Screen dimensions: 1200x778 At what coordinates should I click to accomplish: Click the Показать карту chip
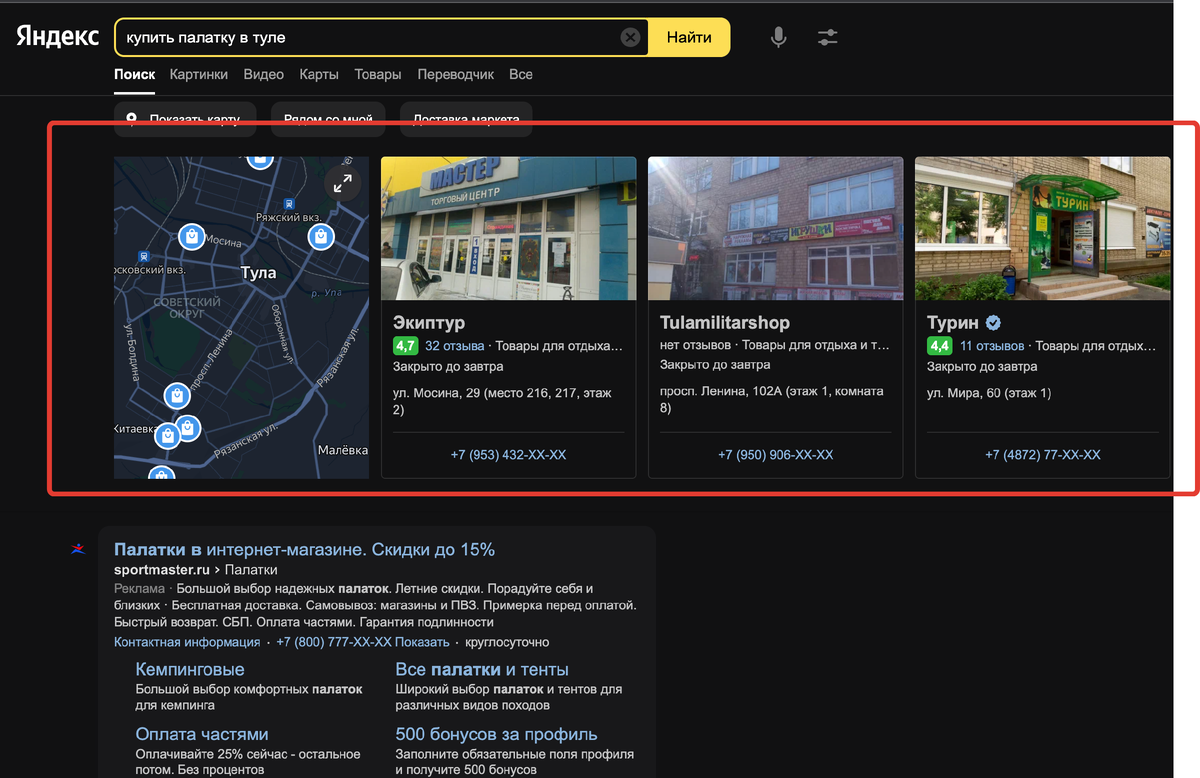coord(185,119)
